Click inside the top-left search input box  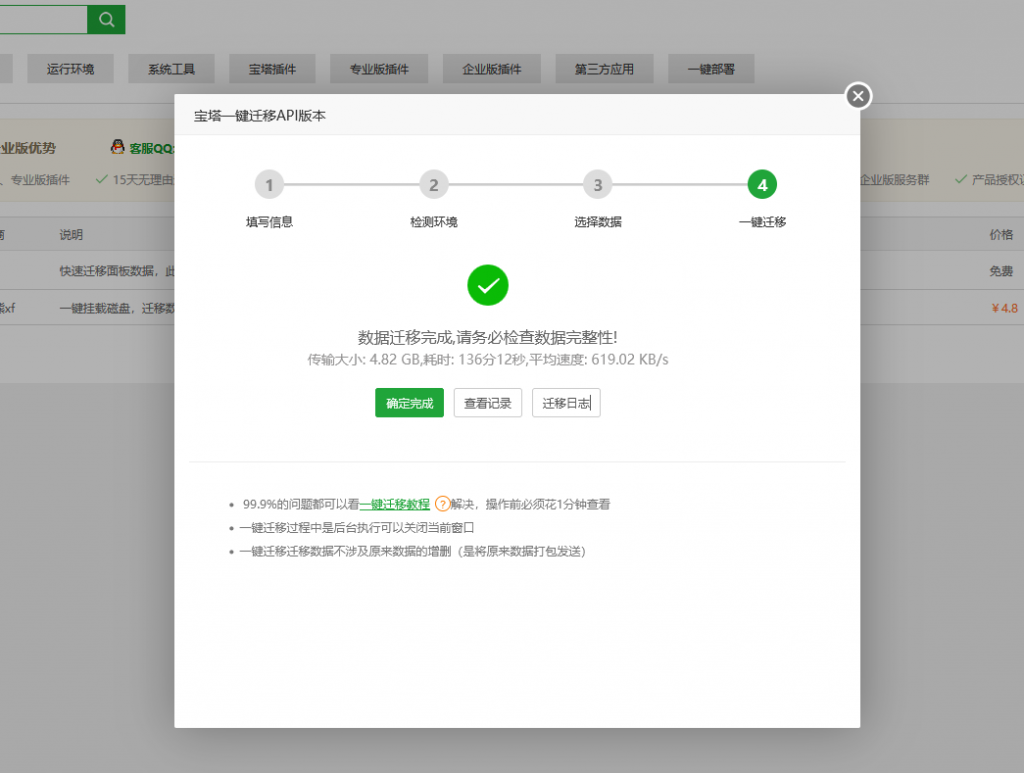click(x=42, y=19)
